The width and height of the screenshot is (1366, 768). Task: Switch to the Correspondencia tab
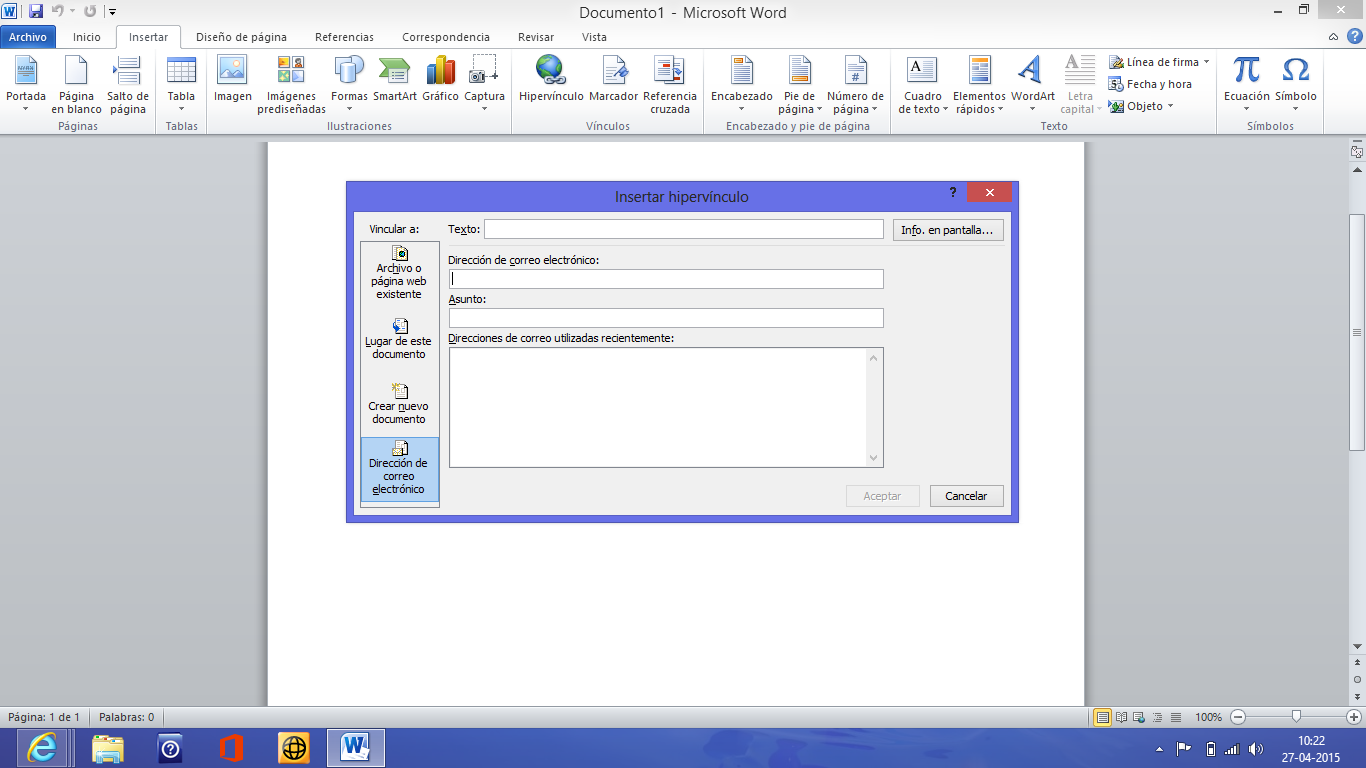[446, 37]
